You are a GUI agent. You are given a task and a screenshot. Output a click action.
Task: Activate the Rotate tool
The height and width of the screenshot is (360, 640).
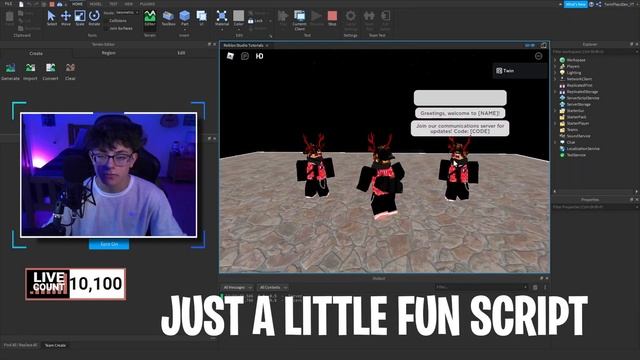coord(94,18)
